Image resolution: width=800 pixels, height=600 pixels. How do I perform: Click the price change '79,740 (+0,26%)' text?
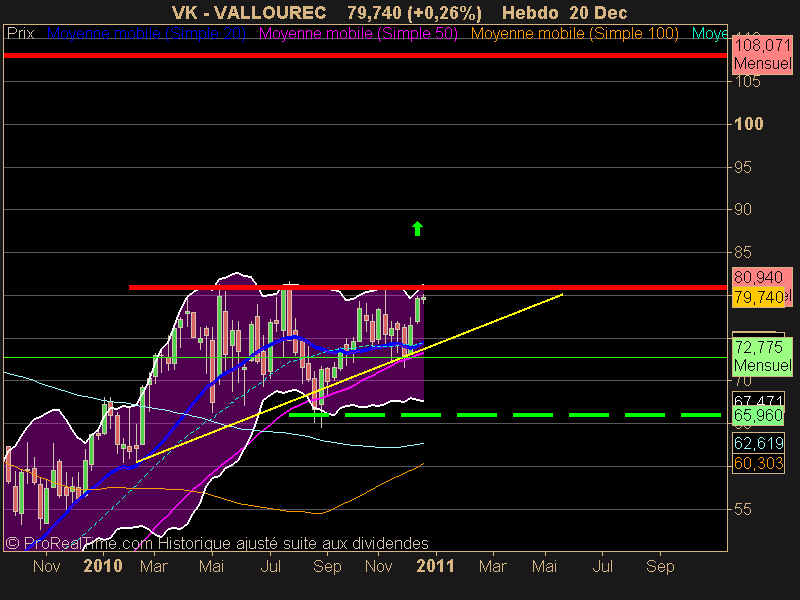coord(414,13)
